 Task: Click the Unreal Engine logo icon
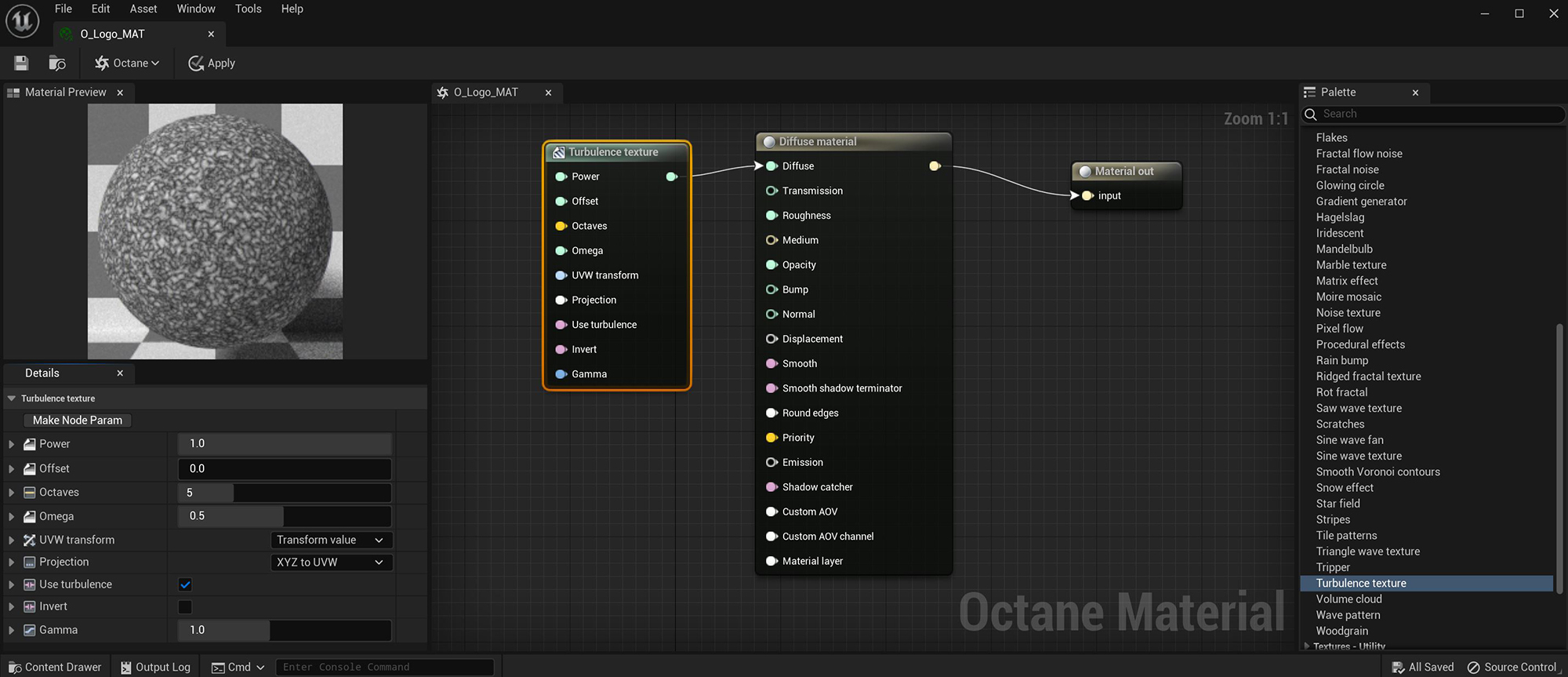pyautogui.click(x=22, y=21)
